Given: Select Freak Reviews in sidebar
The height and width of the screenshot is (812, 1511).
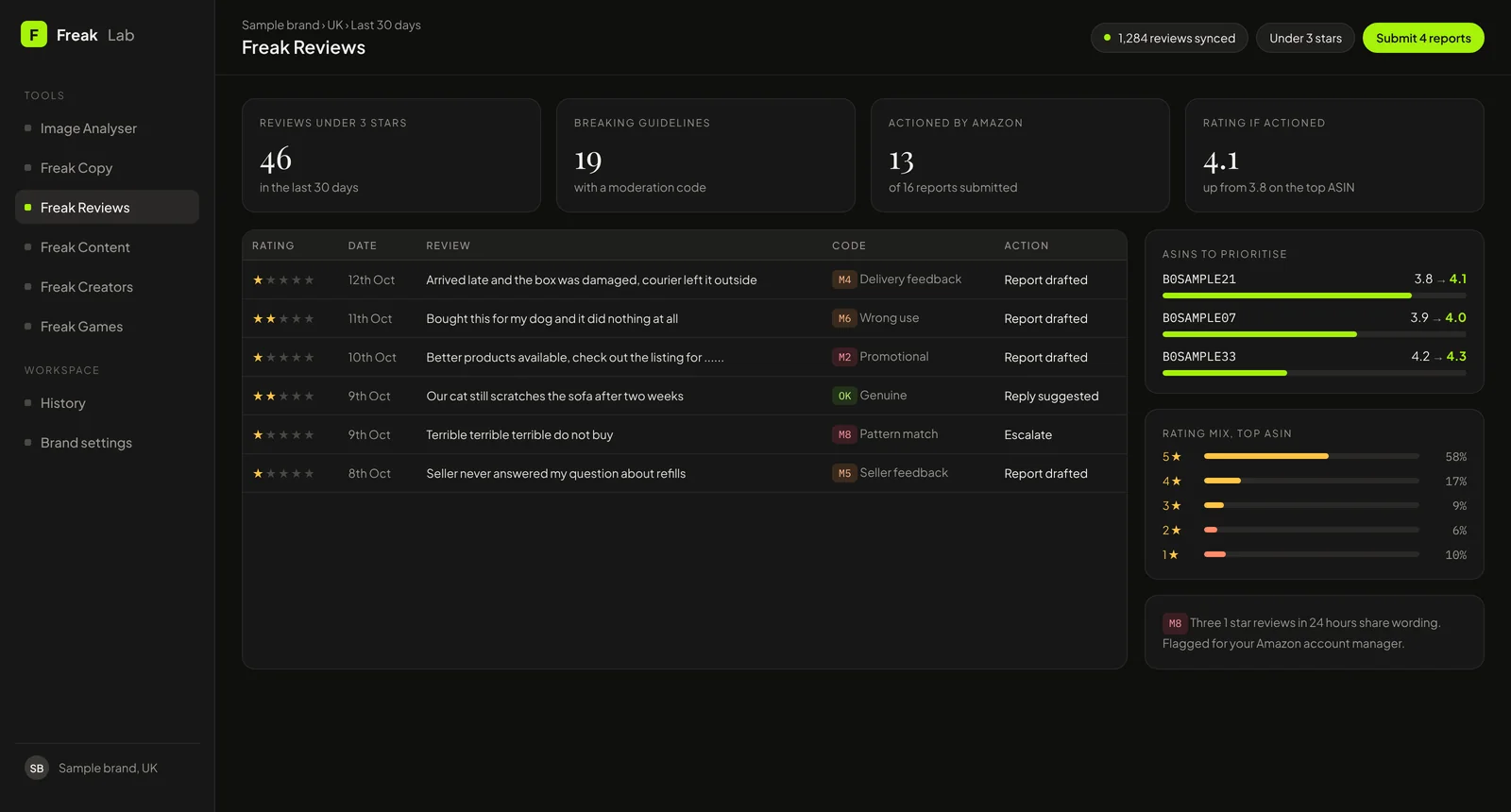Looking at the screenshot, I should coord(107,208).
